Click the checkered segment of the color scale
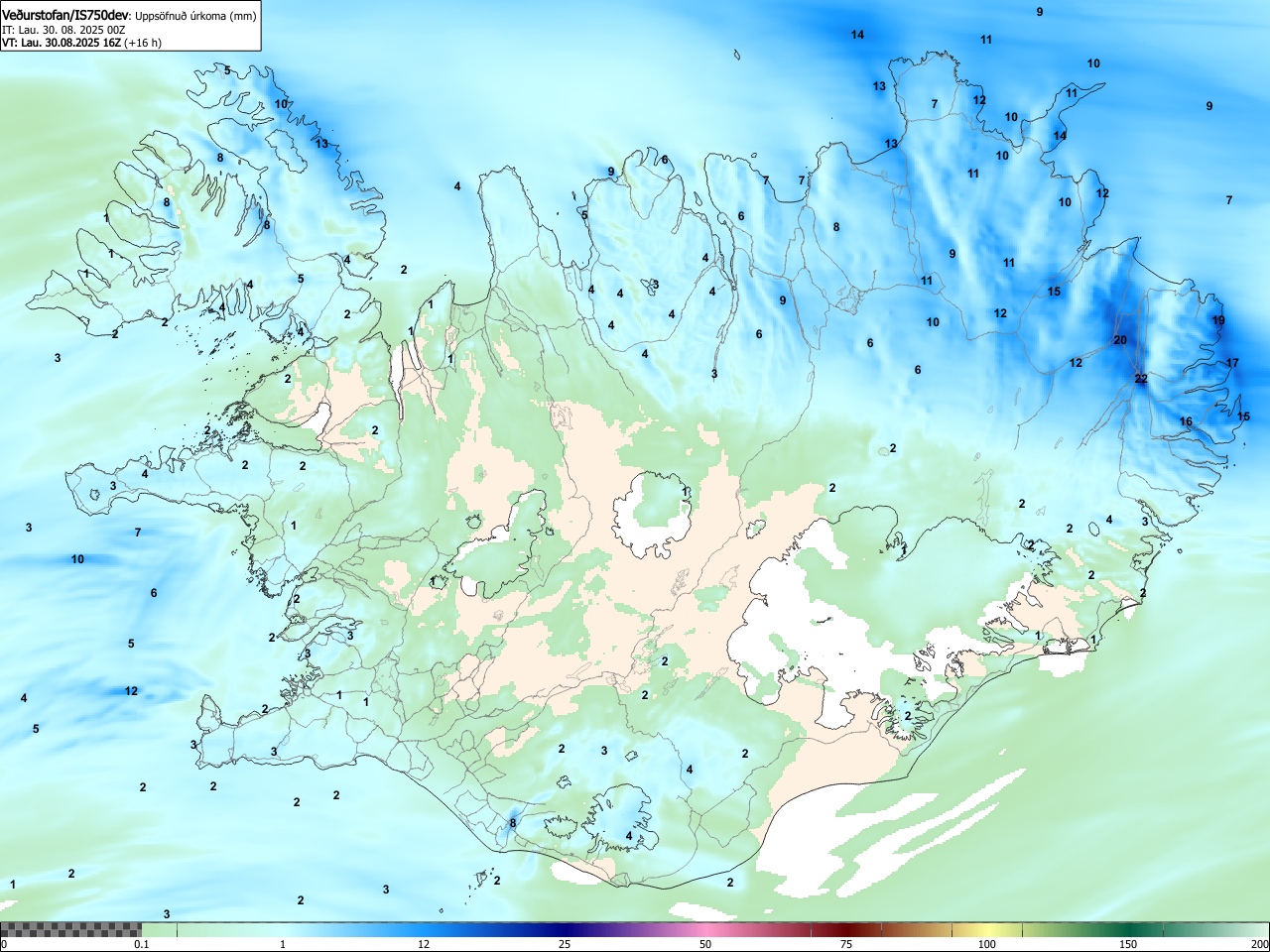Screen dimensions: 1270x952 pos(71,929)
